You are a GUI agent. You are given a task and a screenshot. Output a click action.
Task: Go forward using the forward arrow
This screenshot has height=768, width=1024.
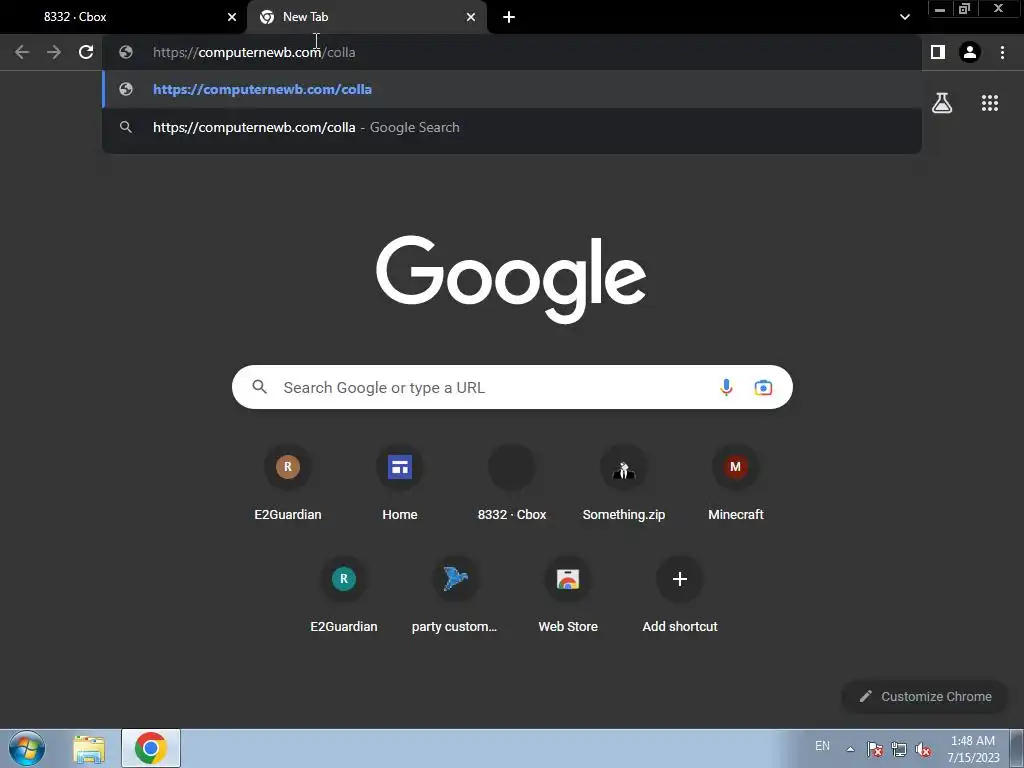[x=54, y=52]
